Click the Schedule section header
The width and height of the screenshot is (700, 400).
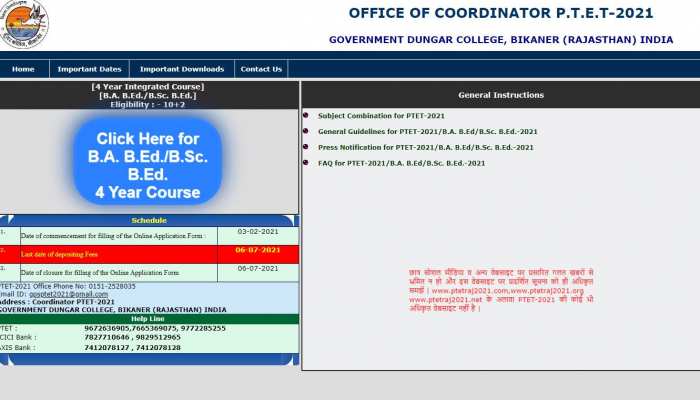coord(148,220)
